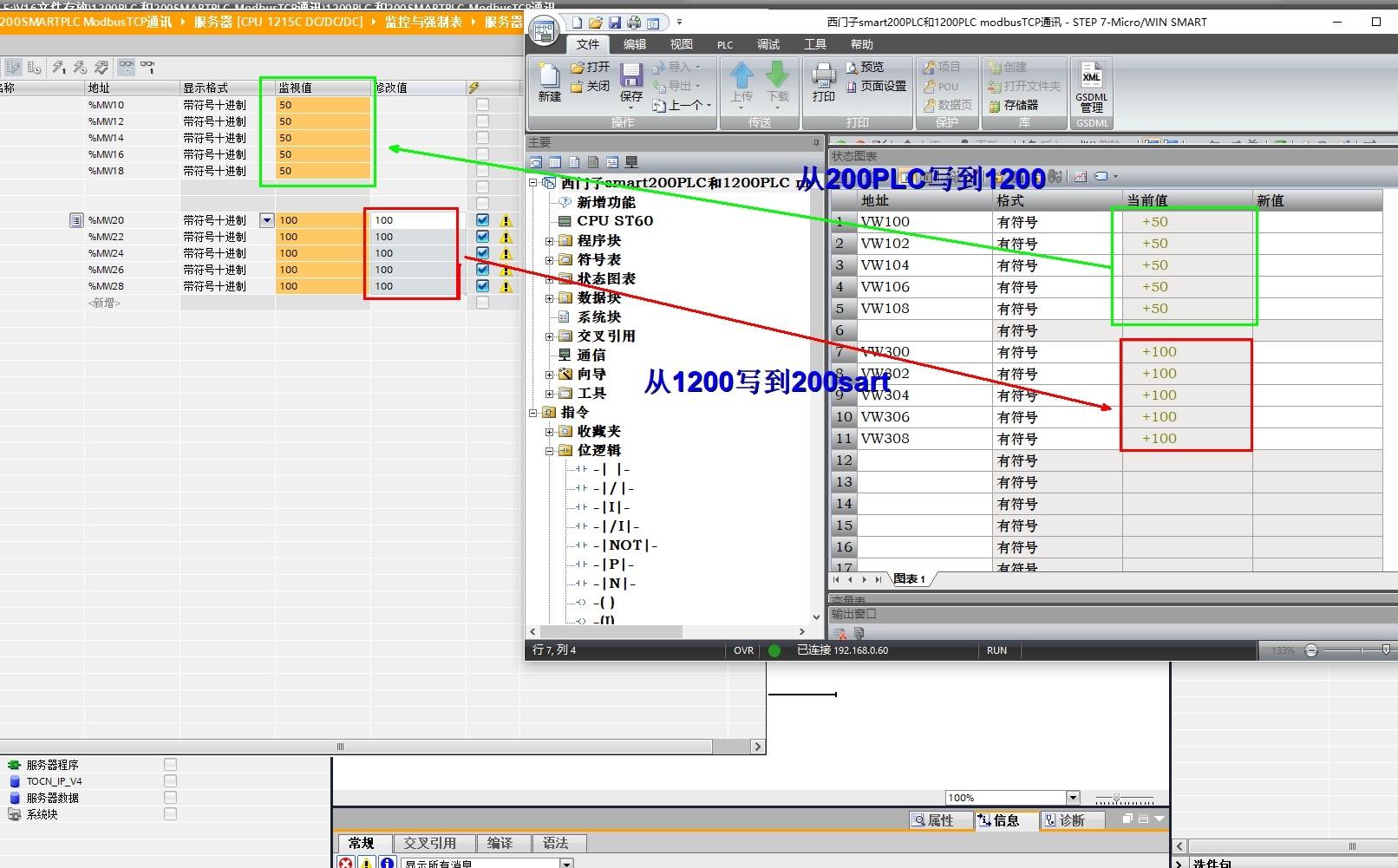Uncheck modify checkbox for %MW22 row
Image resolution: width=1398 pixels, height=868 pixels.
[482, 237]
